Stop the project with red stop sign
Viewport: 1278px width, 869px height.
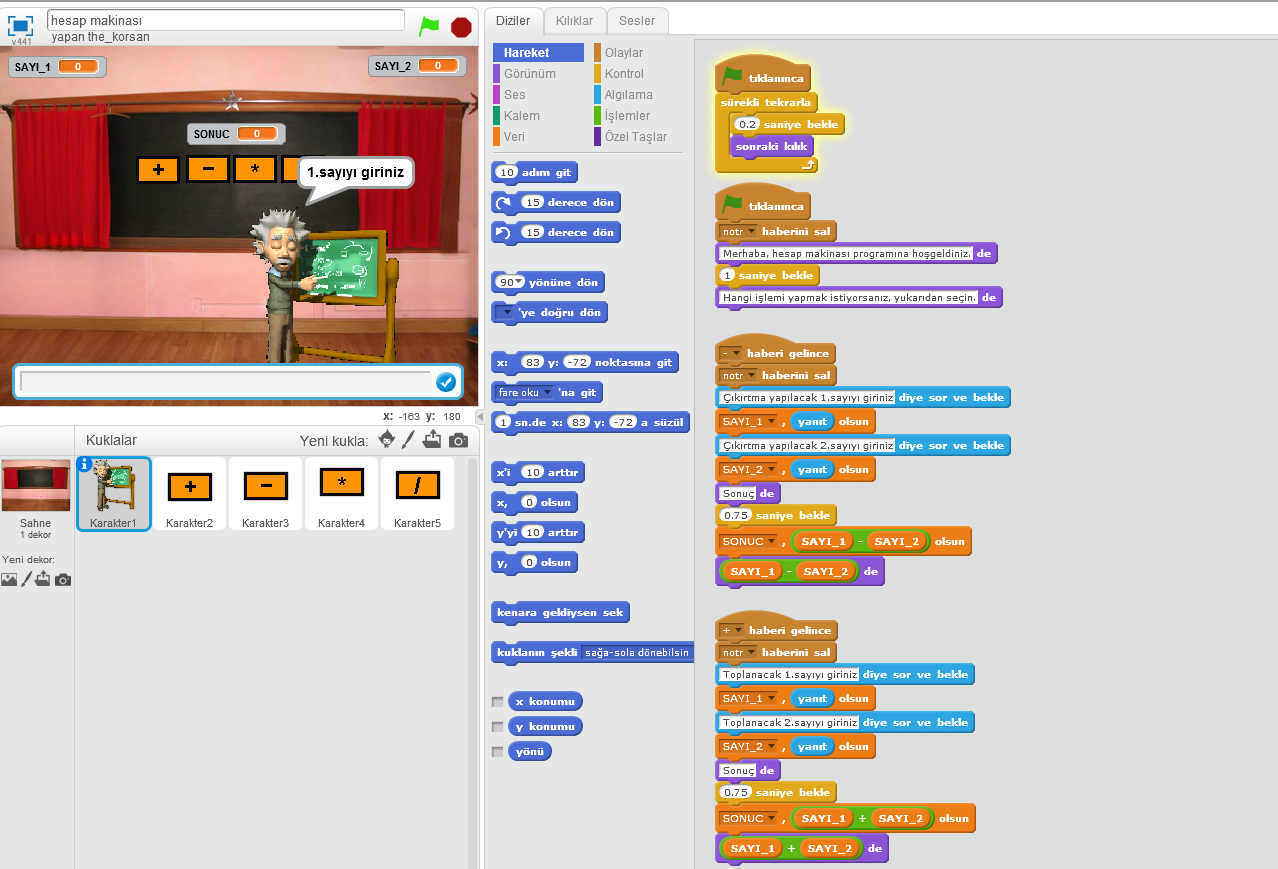click(461, 27)
